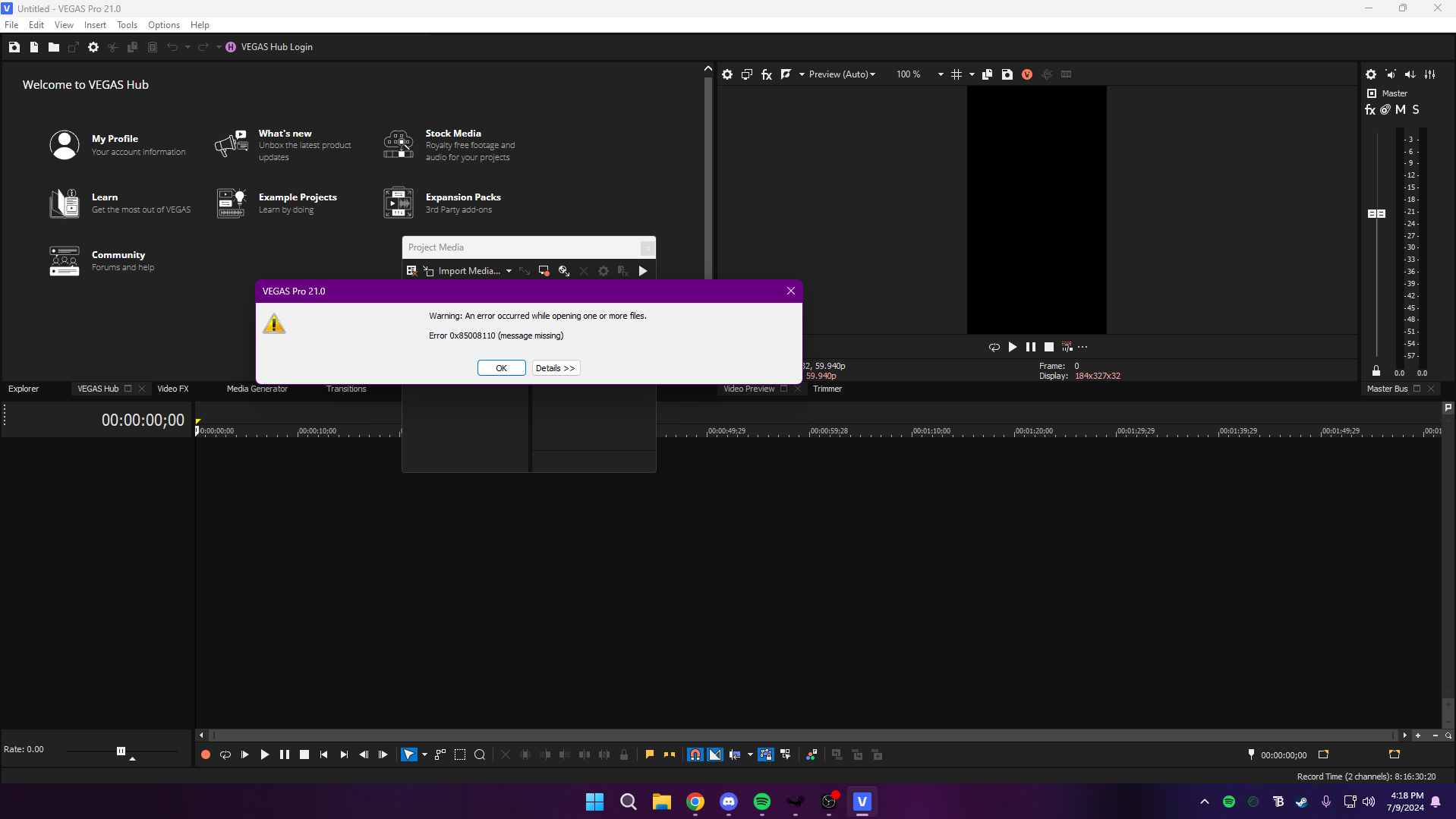Viewport: 1456px width, 819px height.
Task: Toggle Loop Playback in transport bar
Action: 225,754
